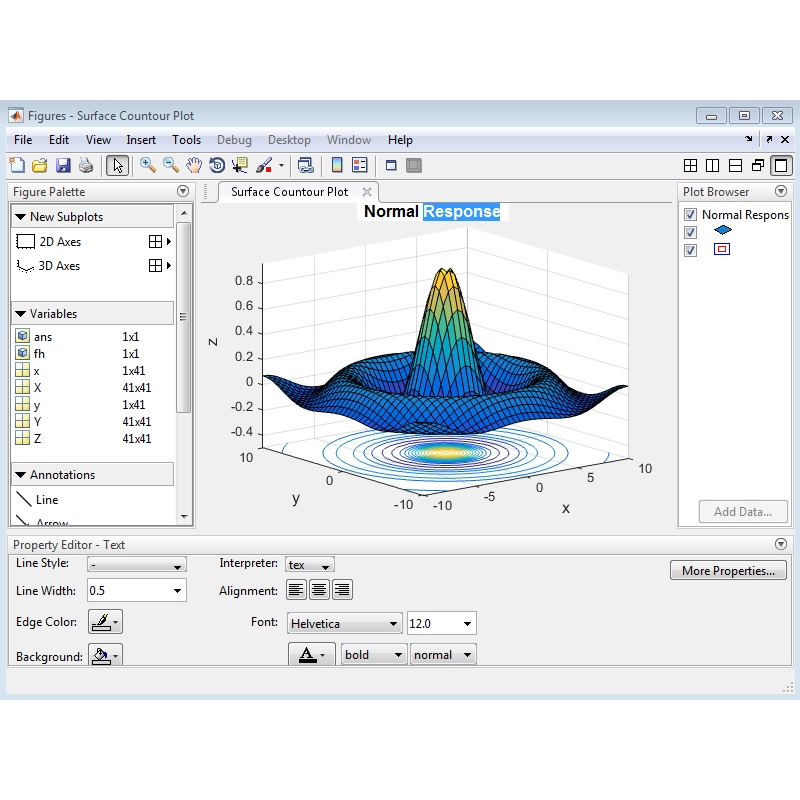Click the Save Figure floppy icon
Image resolution: width=800 pixels, height=800 pixels.
click(x=63, y=166)
